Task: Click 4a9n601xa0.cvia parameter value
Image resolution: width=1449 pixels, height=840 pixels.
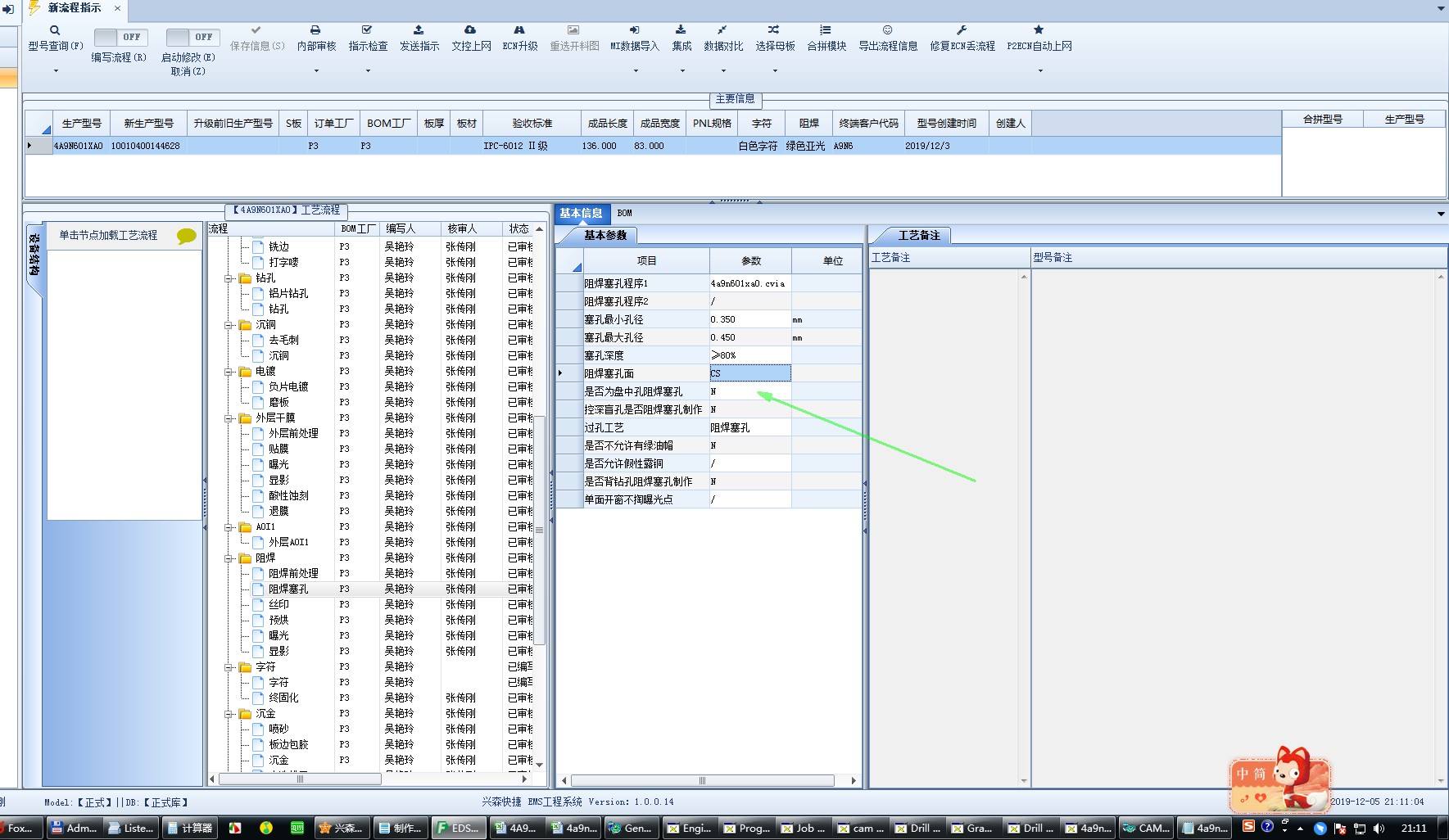Action: 749,283
